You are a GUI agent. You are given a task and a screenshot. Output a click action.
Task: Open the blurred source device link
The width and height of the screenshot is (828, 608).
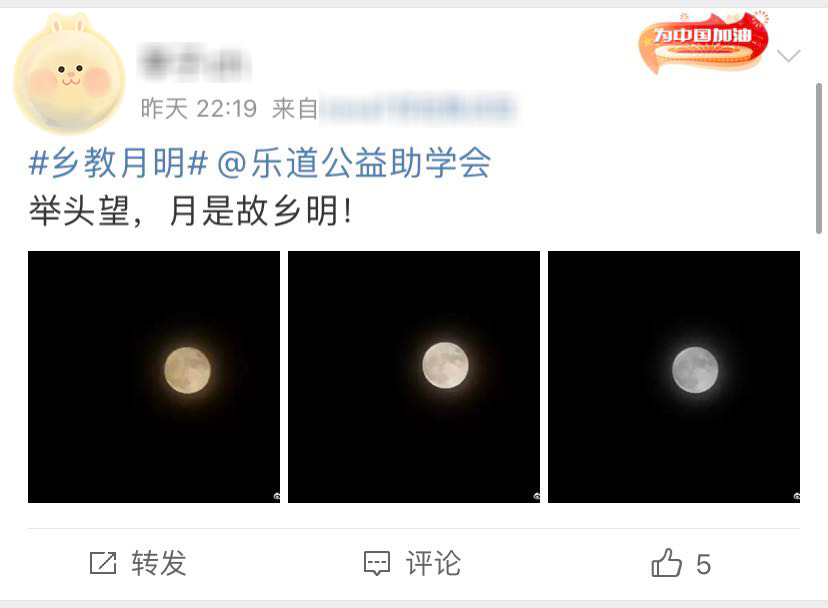point(418,109)
